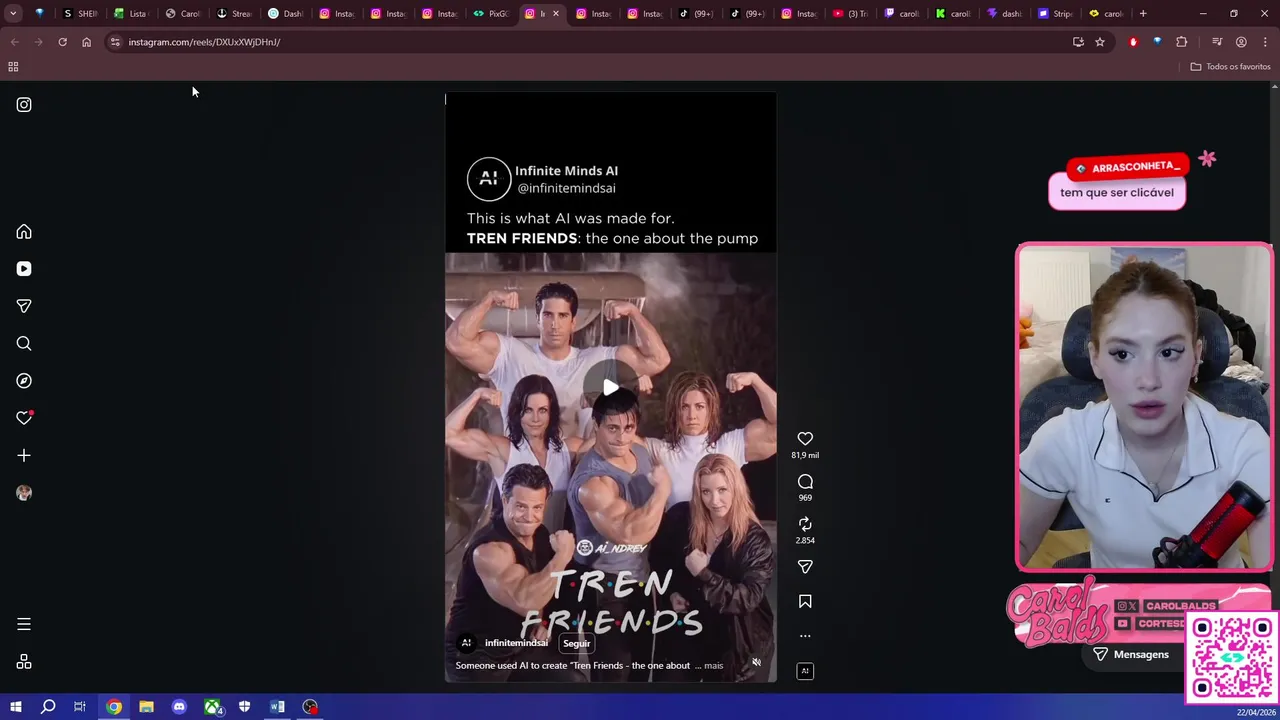Open the Notifications heart in the sidebar
Viewport: 1280px width, 720px height.
pyautogui.click(x=24, y=418)
